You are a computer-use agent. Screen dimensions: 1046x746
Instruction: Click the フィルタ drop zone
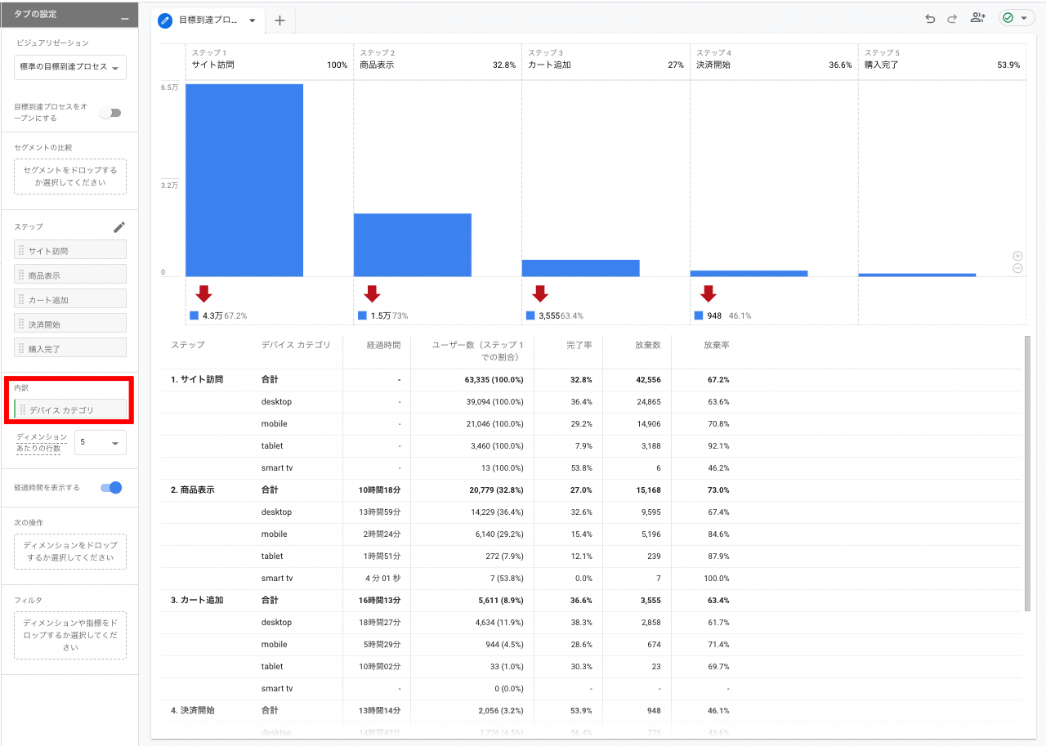click(70, 635)
